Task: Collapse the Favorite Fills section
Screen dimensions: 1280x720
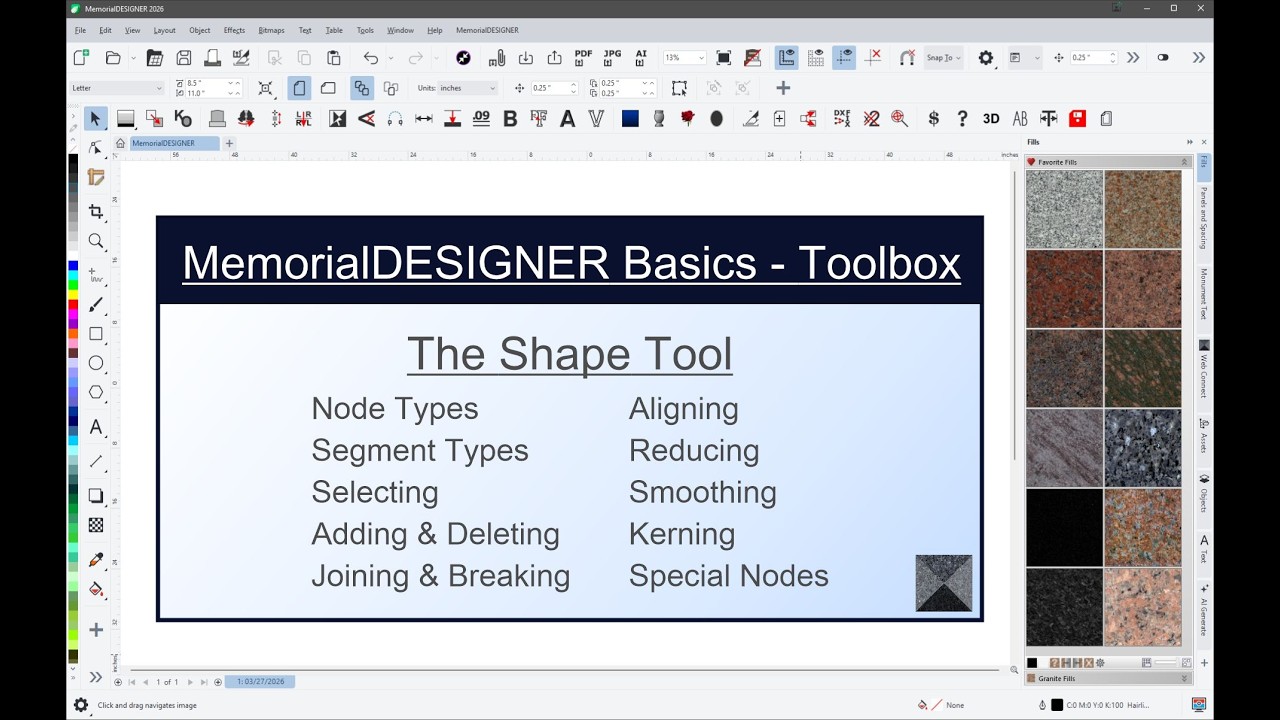Action: (x=1185, y=162)
